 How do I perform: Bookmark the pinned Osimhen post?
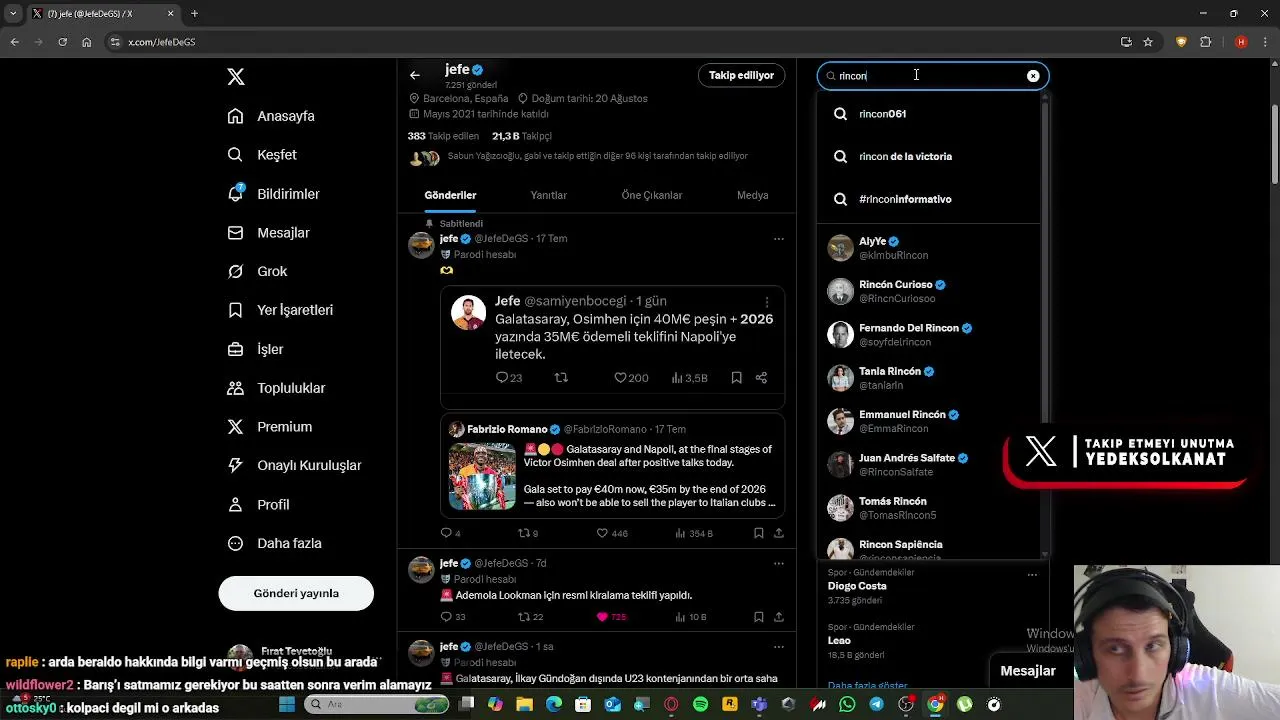(x=758, y=533)
